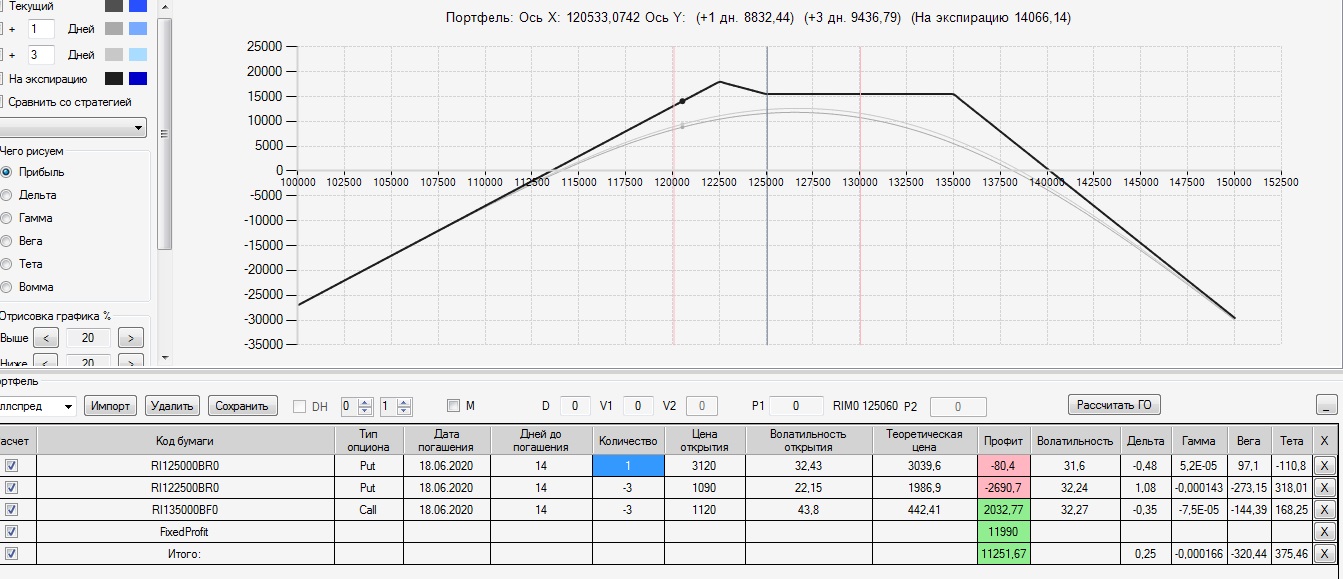Click the Выше percent value field showing 20
1343x579 pixels.
89,338
